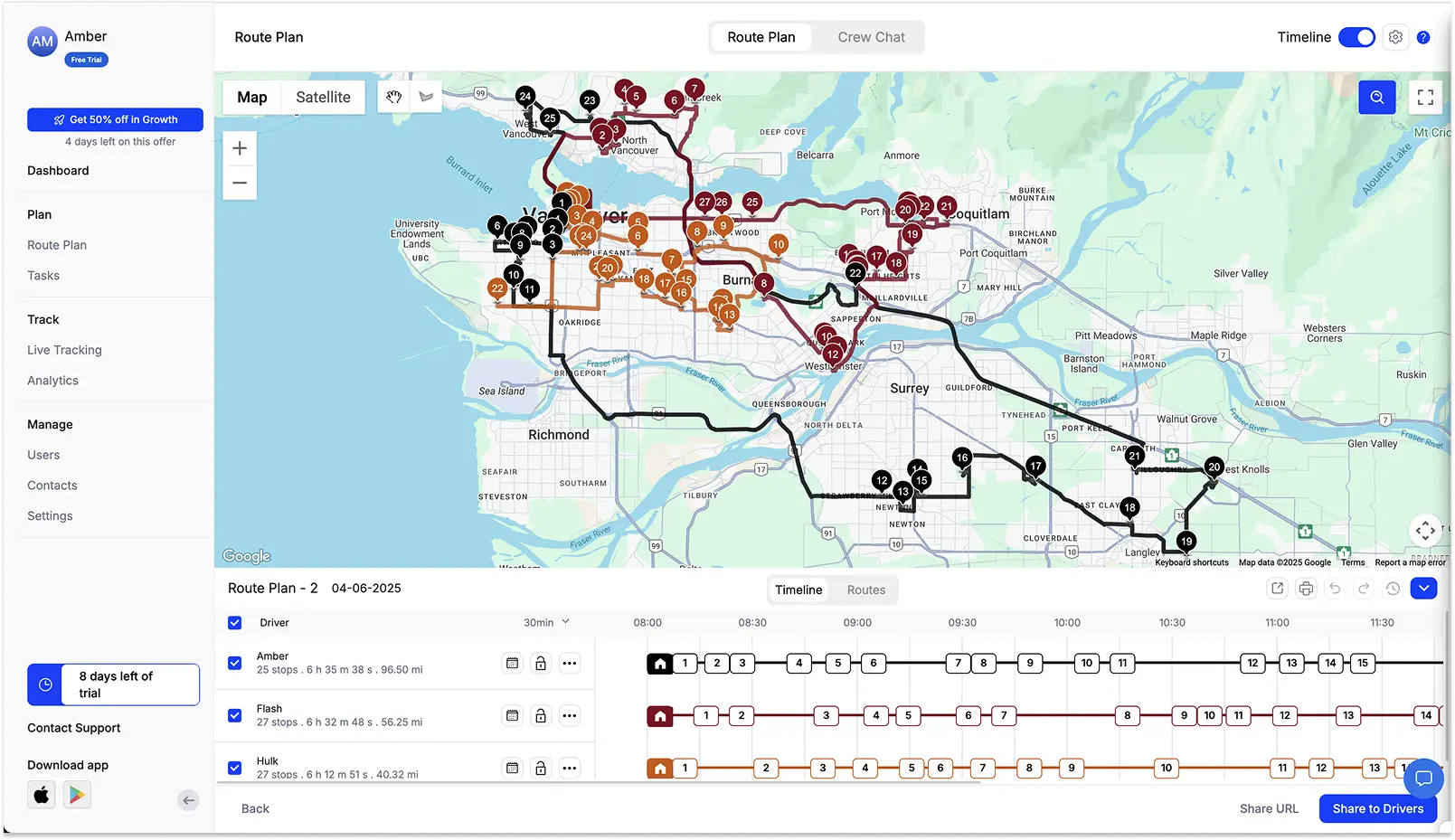Click the Share to Drivers button
The width and height of the screenshot is (1455, 840).
coord(1377,808)
